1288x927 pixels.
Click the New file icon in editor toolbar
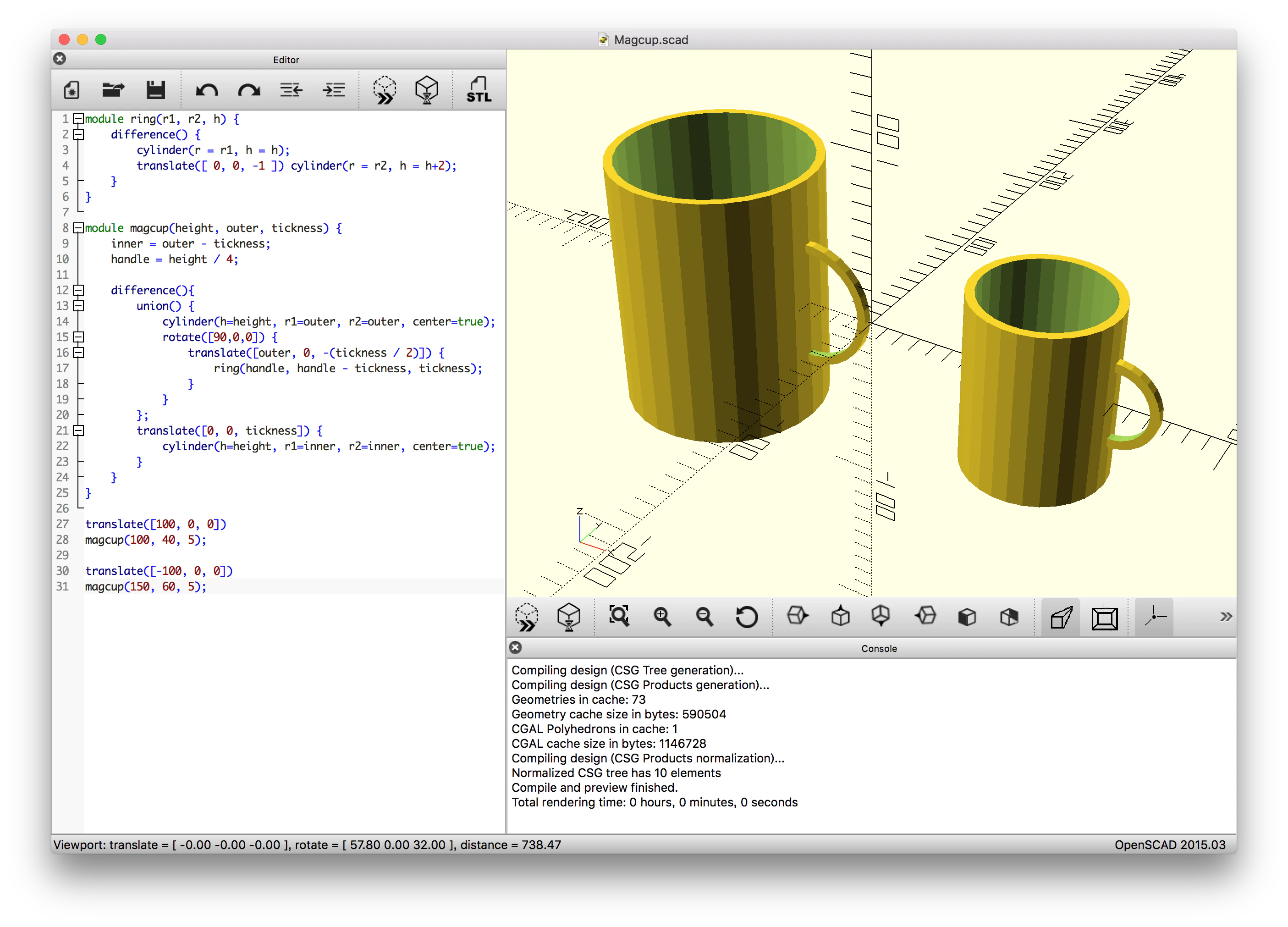click(72, 90)
